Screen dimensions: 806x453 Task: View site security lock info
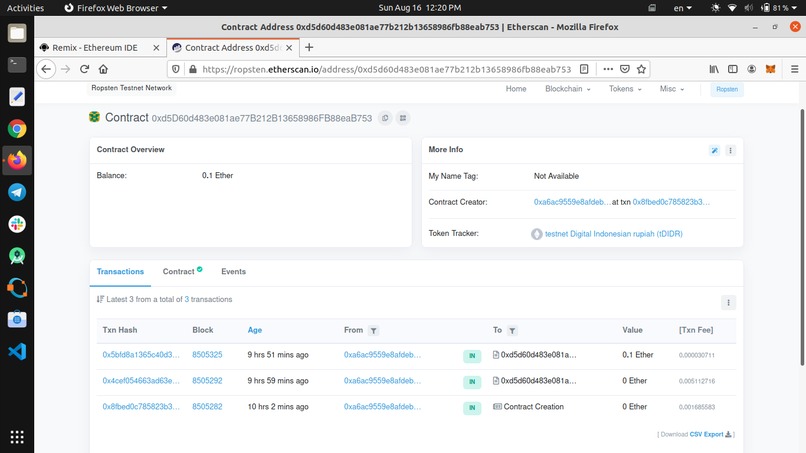coord(193,69)
